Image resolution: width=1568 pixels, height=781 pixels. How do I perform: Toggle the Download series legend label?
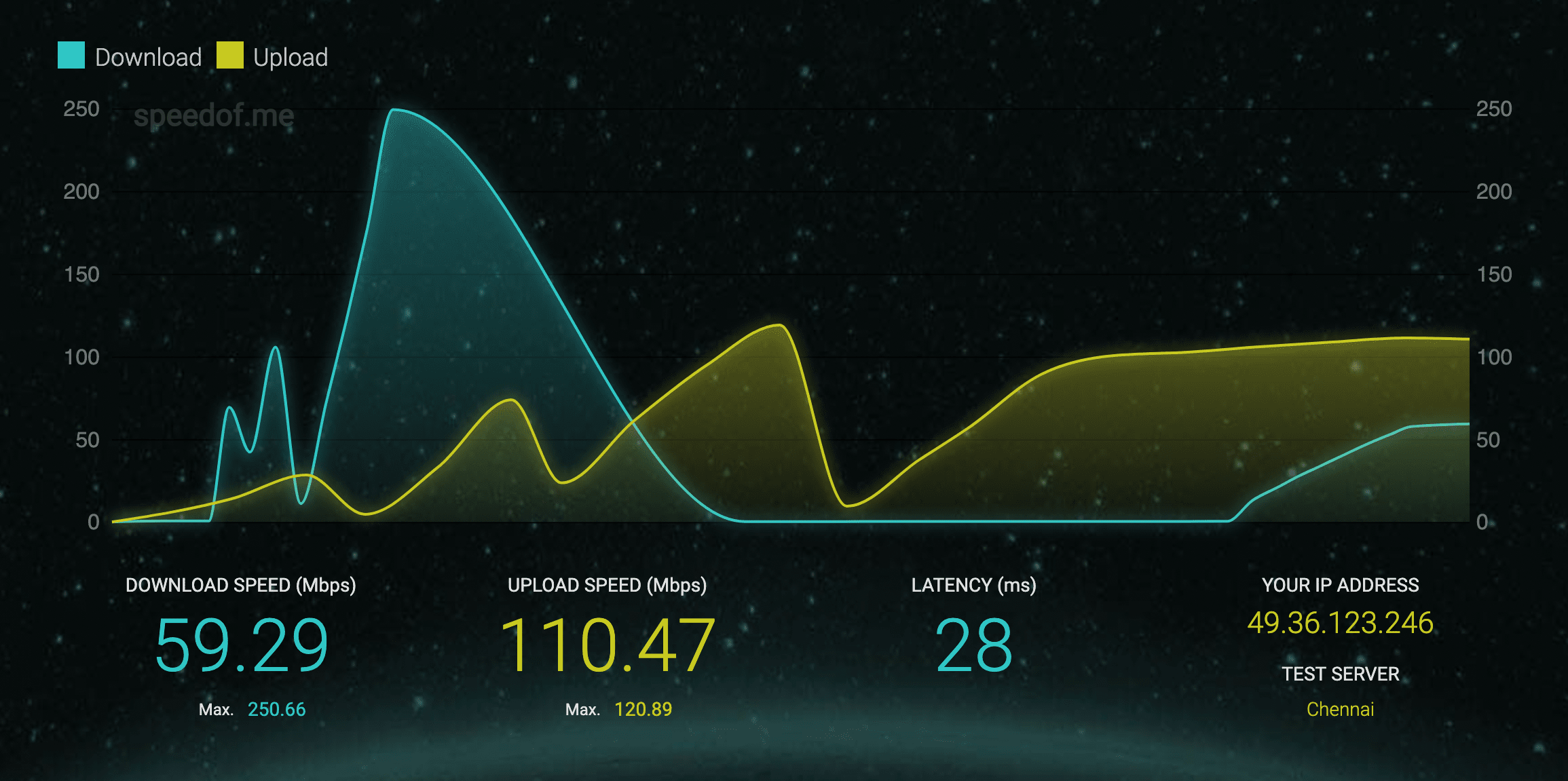[x=148, y=58]
